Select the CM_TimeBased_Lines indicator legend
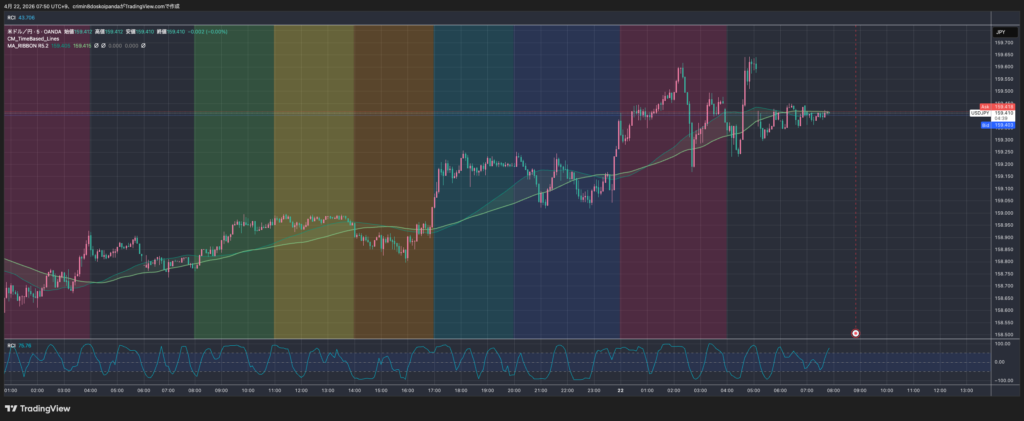The width and height of the screenshot is (1024, 421). tap(33, 39)
